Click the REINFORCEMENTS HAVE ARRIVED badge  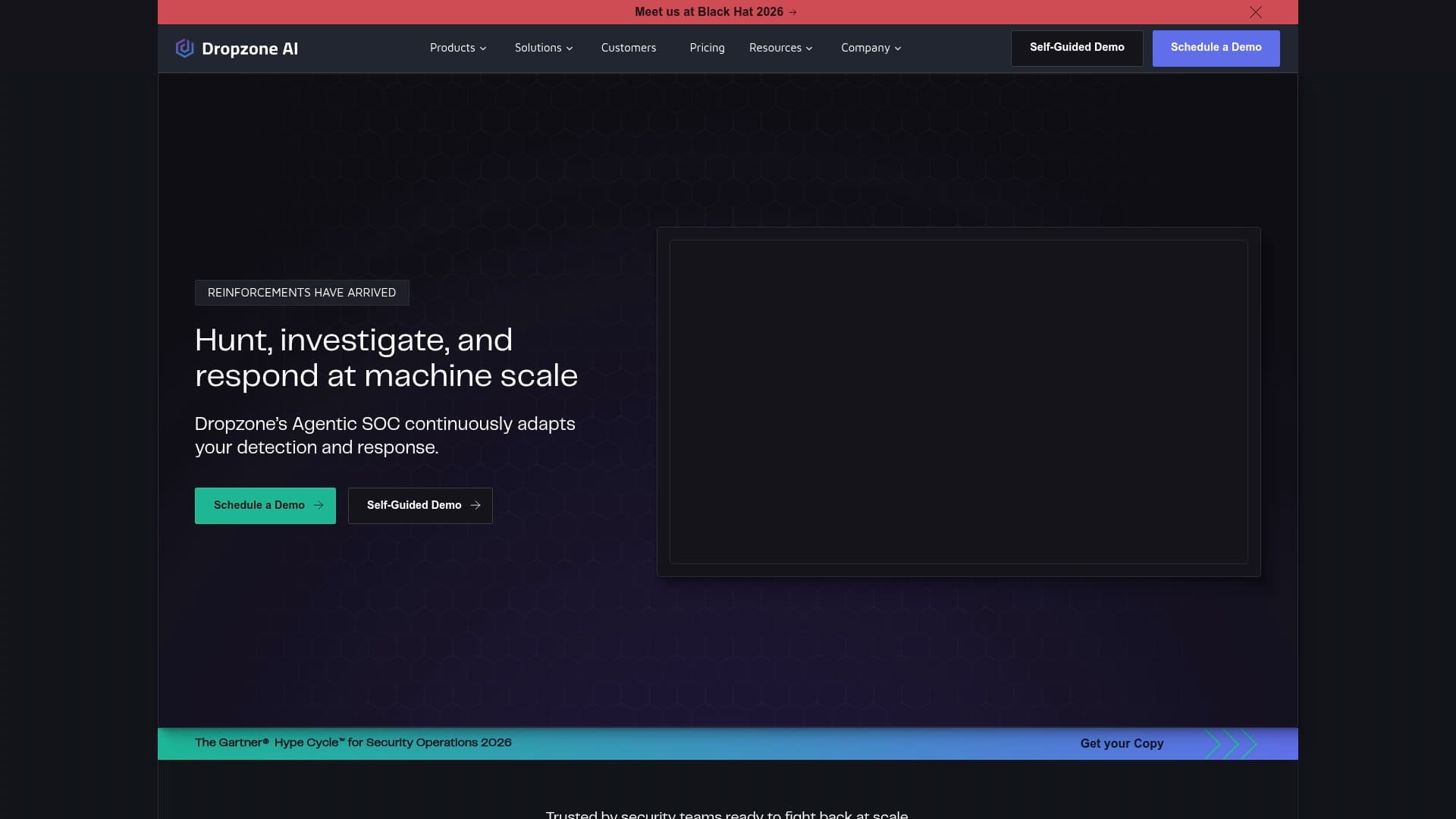pos(302,293)
